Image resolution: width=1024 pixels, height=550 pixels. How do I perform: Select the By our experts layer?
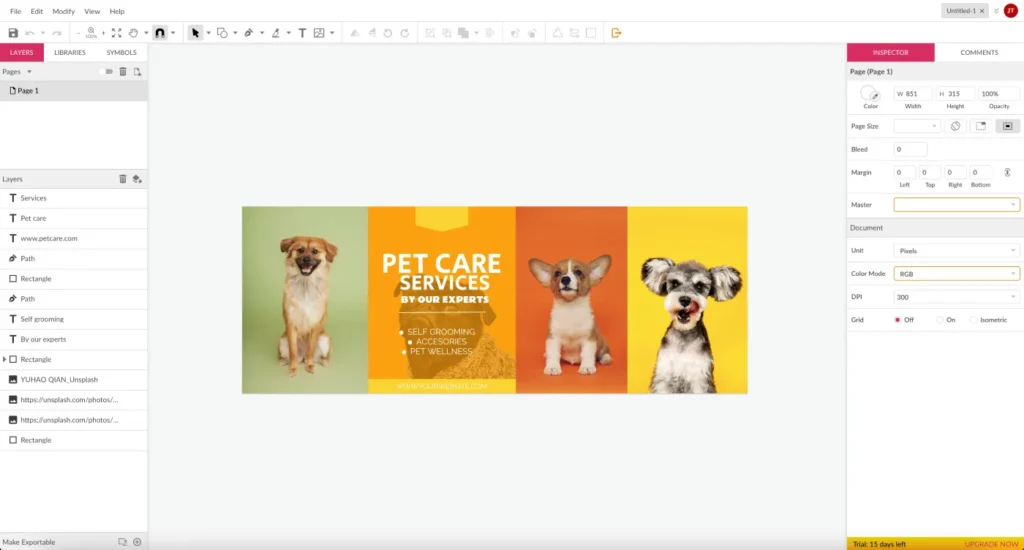[73, 339]
